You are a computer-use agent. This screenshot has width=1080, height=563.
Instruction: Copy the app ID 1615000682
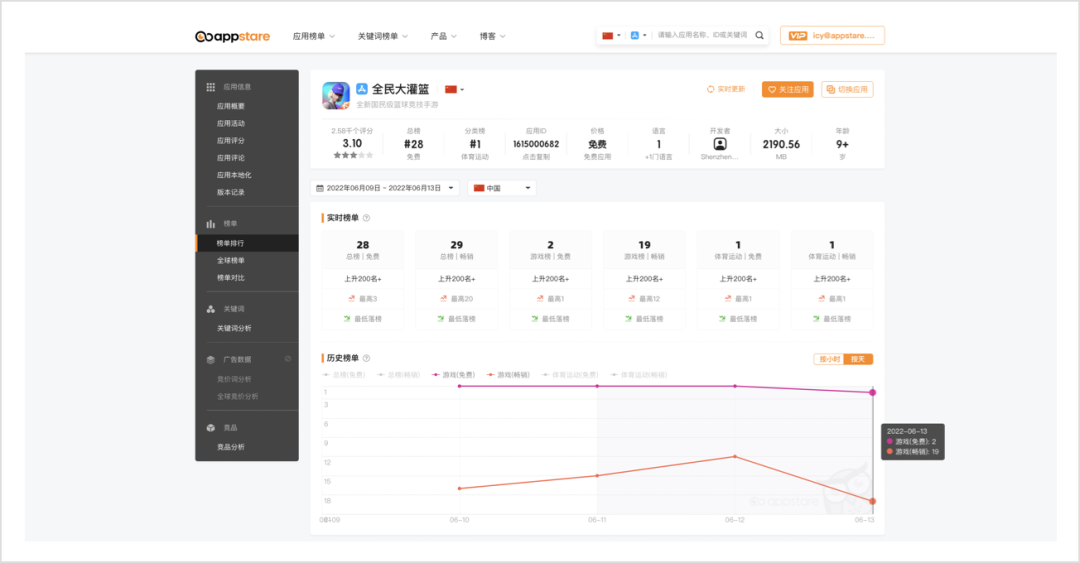click(x=536, y=144)
